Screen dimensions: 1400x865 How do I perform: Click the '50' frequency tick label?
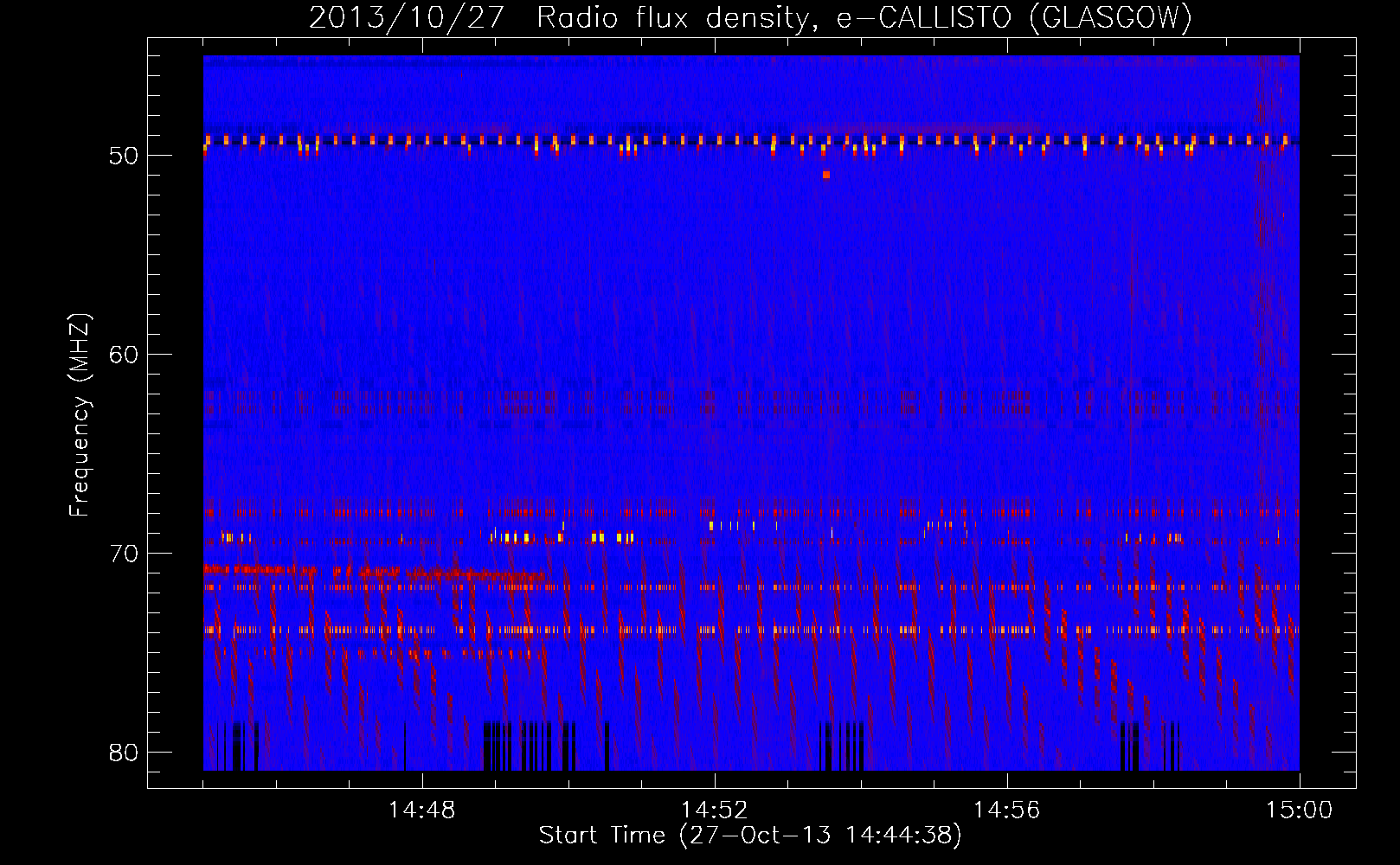(x=124, y=156)
